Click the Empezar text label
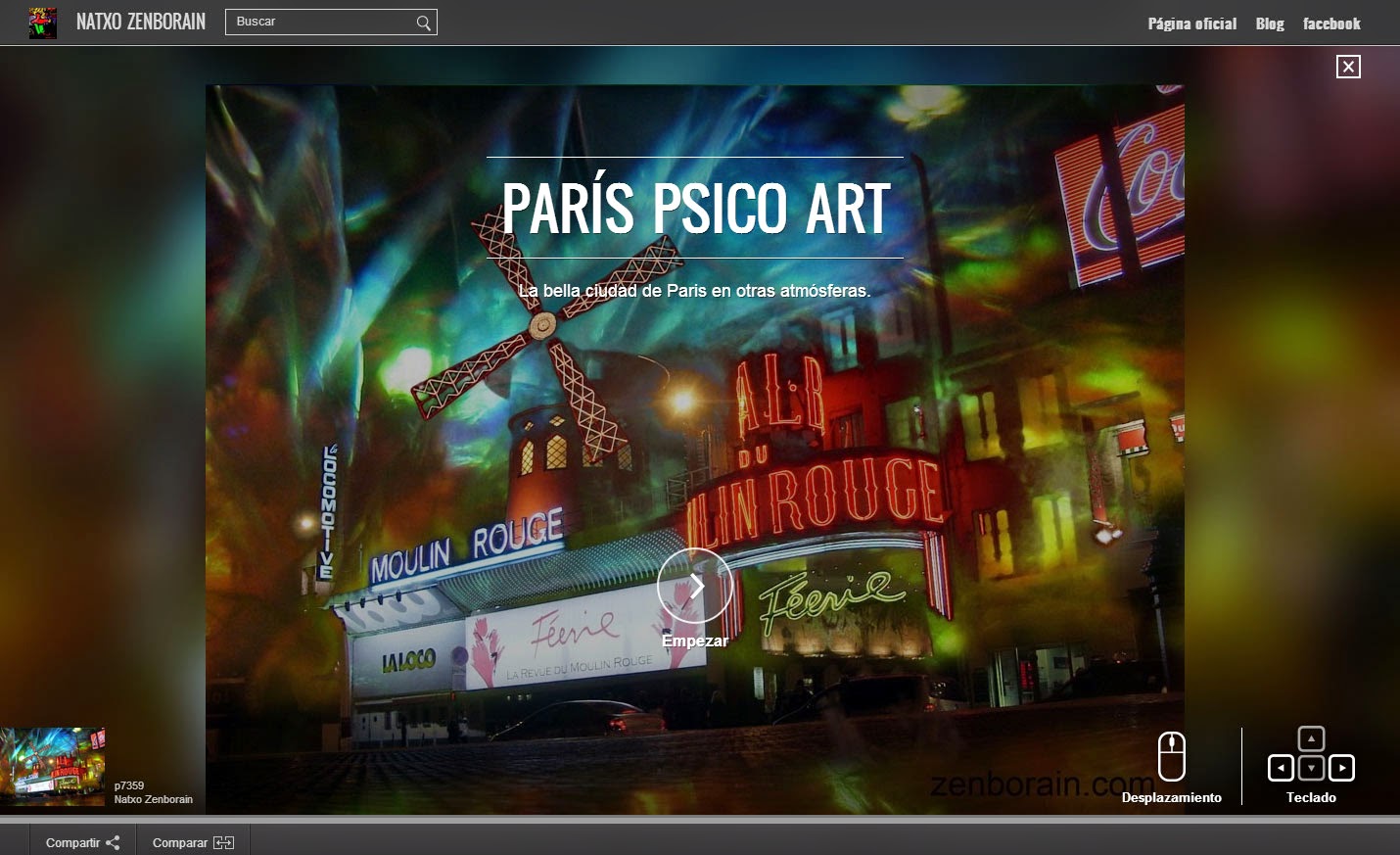This screenshot has width=1400, height=855. coord(695,641)
